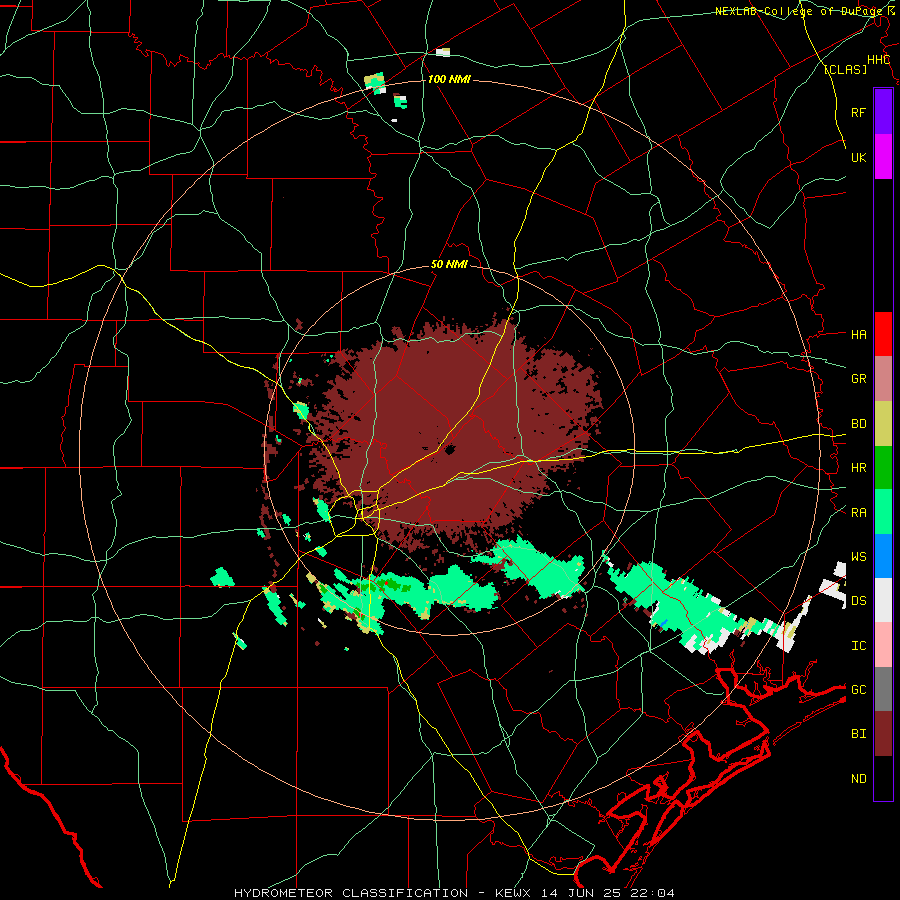This screenshot has height=900, width=900.
Task: Click the ND legend label
Action: point(858,779)
